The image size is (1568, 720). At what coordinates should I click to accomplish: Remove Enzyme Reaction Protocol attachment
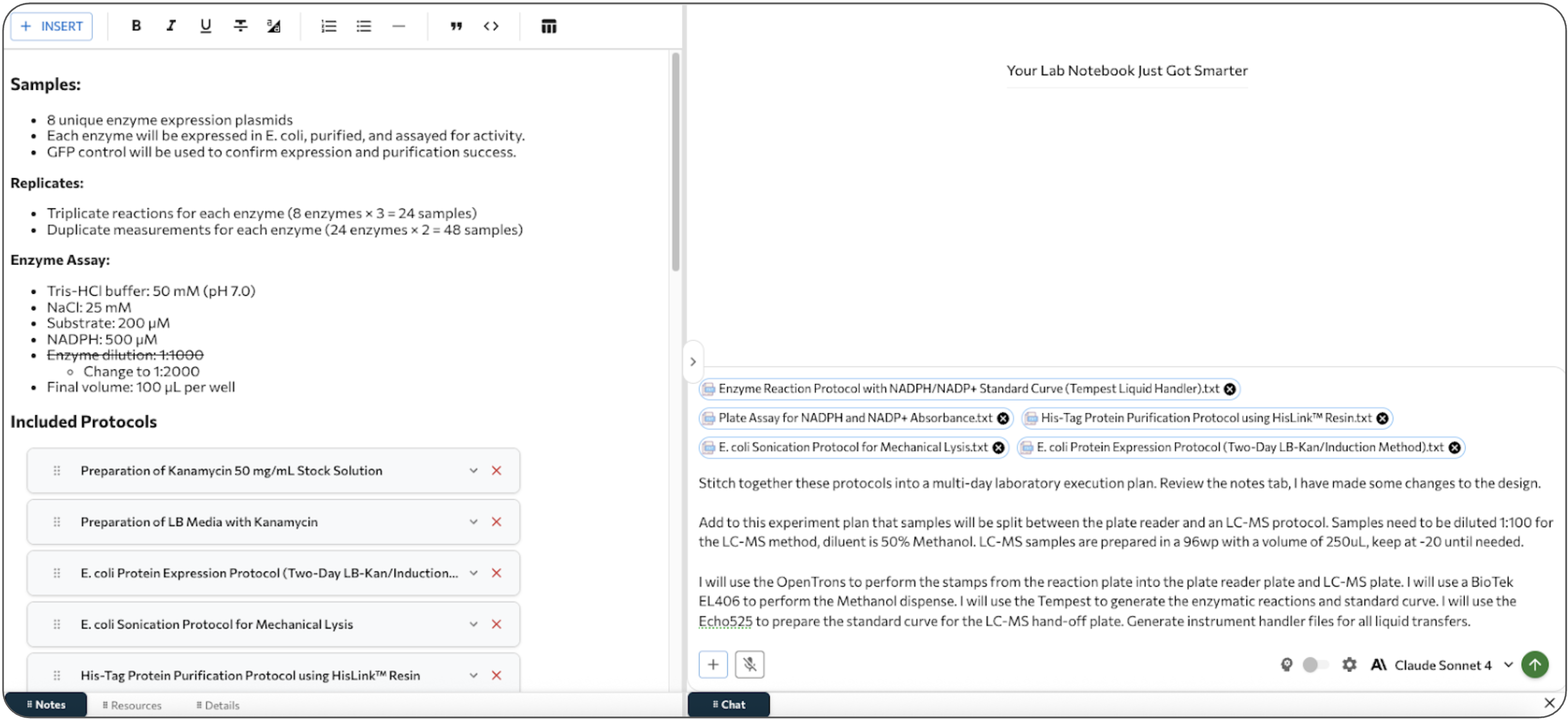(x=1229, y=389)
